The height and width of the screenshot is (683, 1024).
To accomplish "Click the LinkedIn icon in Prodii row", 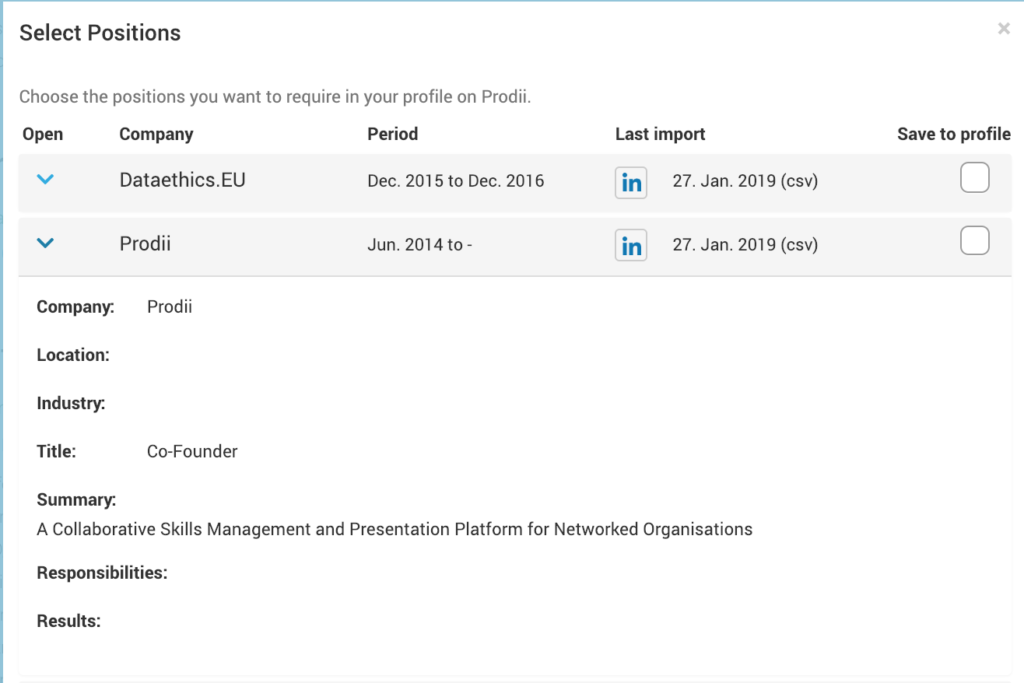I will click(x=631, y=245).
